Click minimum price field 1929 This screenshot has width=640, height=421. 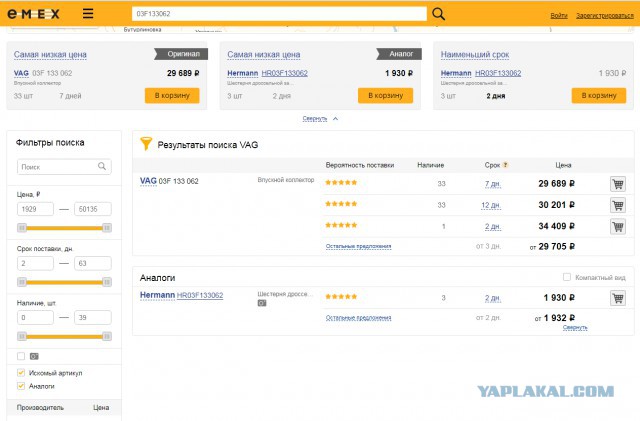click(x=35, y=209)
